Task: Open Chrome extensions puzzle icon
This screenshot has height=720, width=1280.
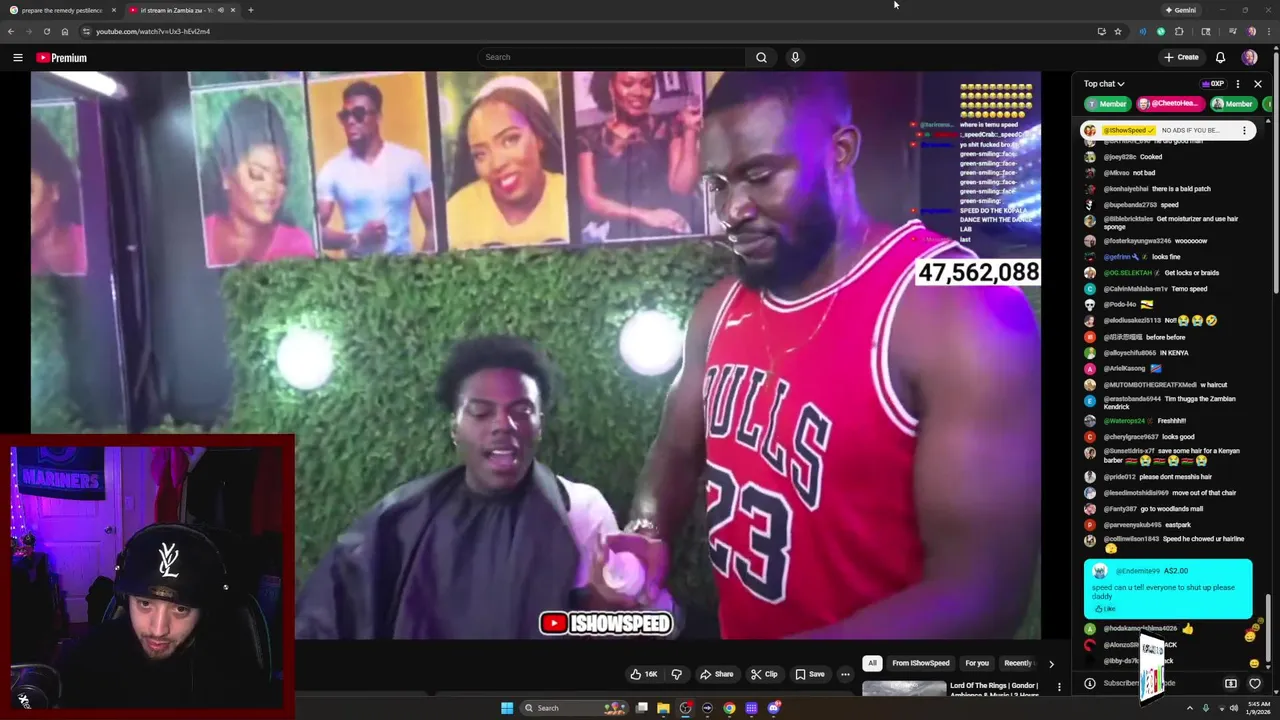Action: (1179, 31)
